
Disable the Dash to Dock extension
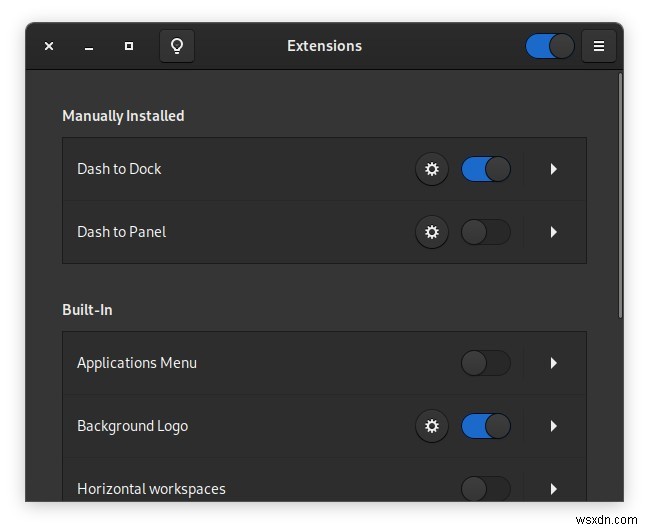pyautogui.click(x=486, y=169)
